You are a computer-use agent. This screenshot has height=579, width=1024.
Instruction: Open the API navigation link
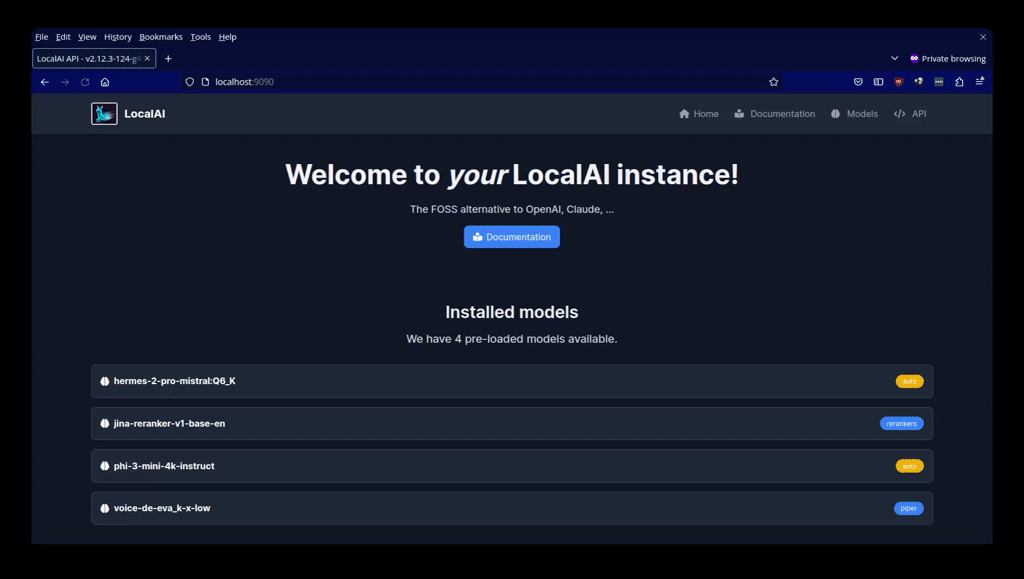click(x=910, y=113)
